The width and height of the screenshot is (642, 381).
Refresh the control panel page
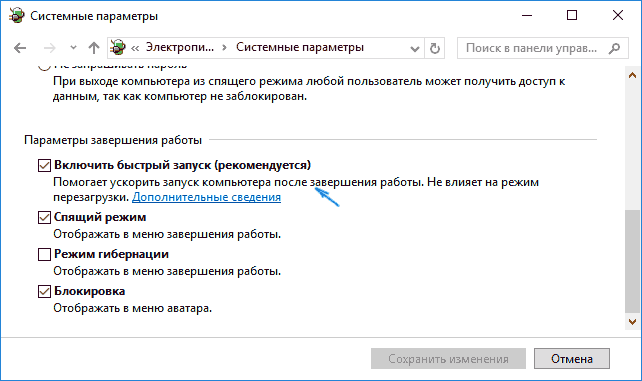pyautogui.click(x=434, y=49)
